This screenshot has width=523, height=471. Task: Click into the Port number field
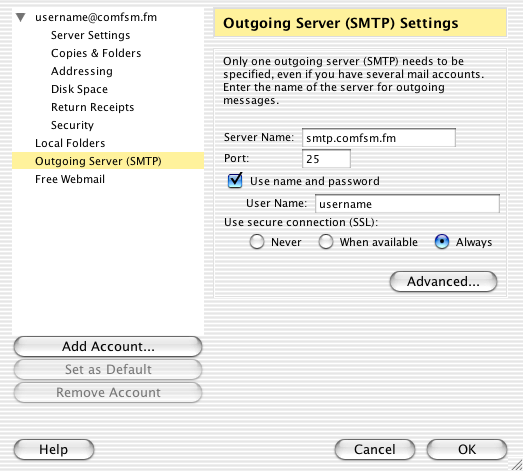point(326,158)
